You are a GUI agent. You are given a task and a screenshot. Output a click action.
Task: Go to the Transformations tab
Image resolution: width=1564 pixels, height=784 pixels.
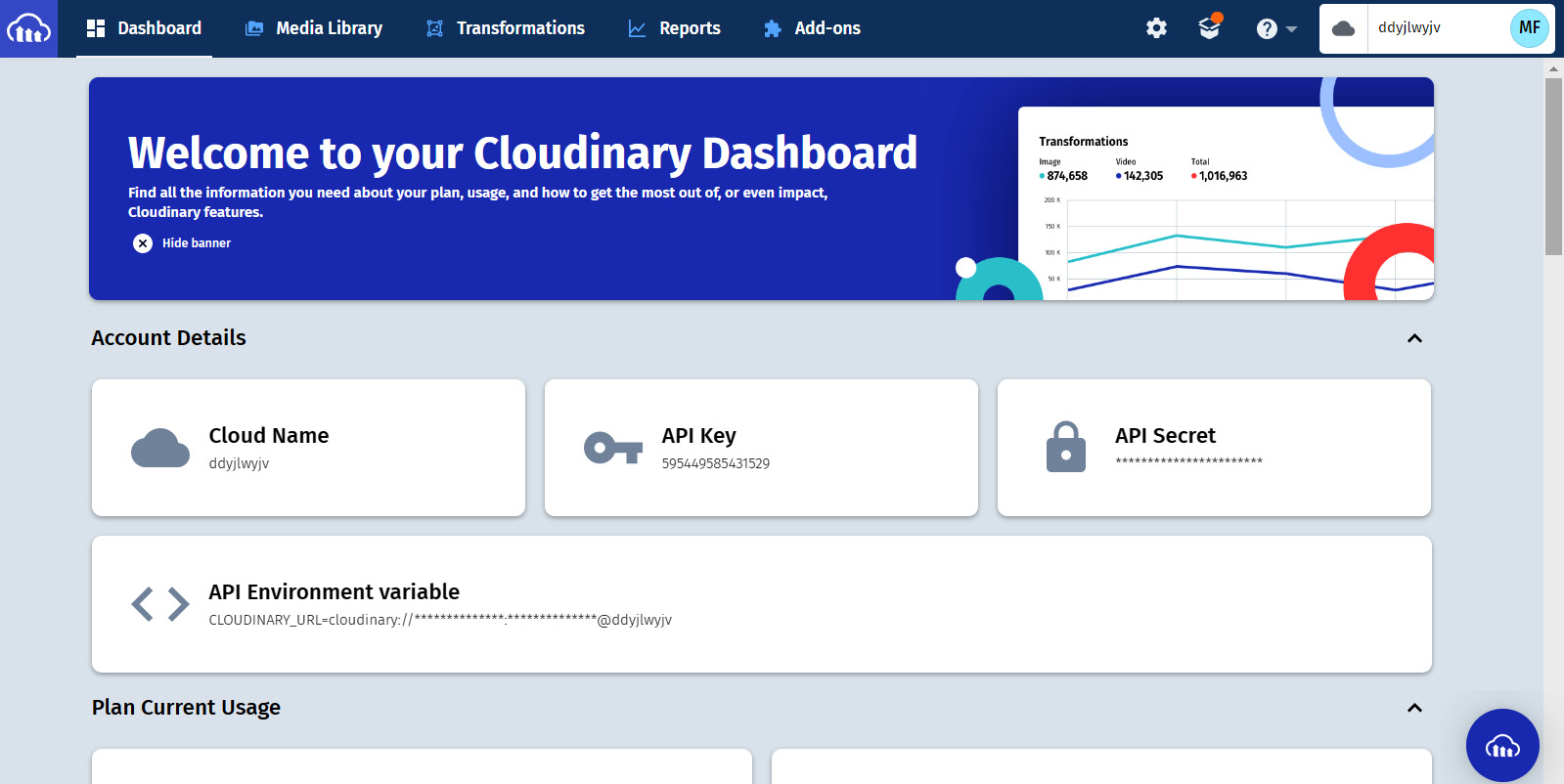click(505, 28)
